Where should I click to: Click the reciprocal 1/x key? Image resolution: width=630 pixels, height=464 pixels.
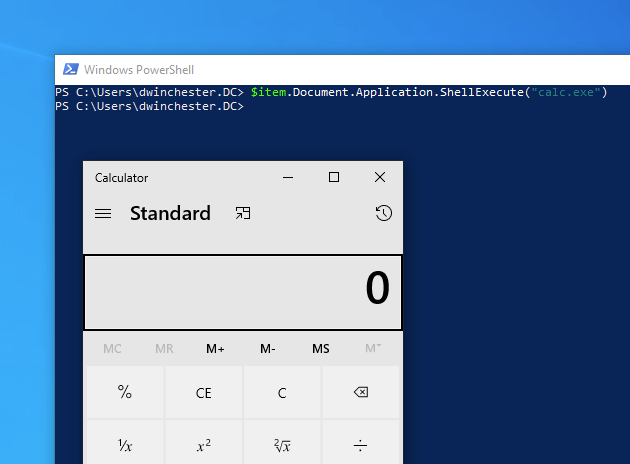[125, 442]
